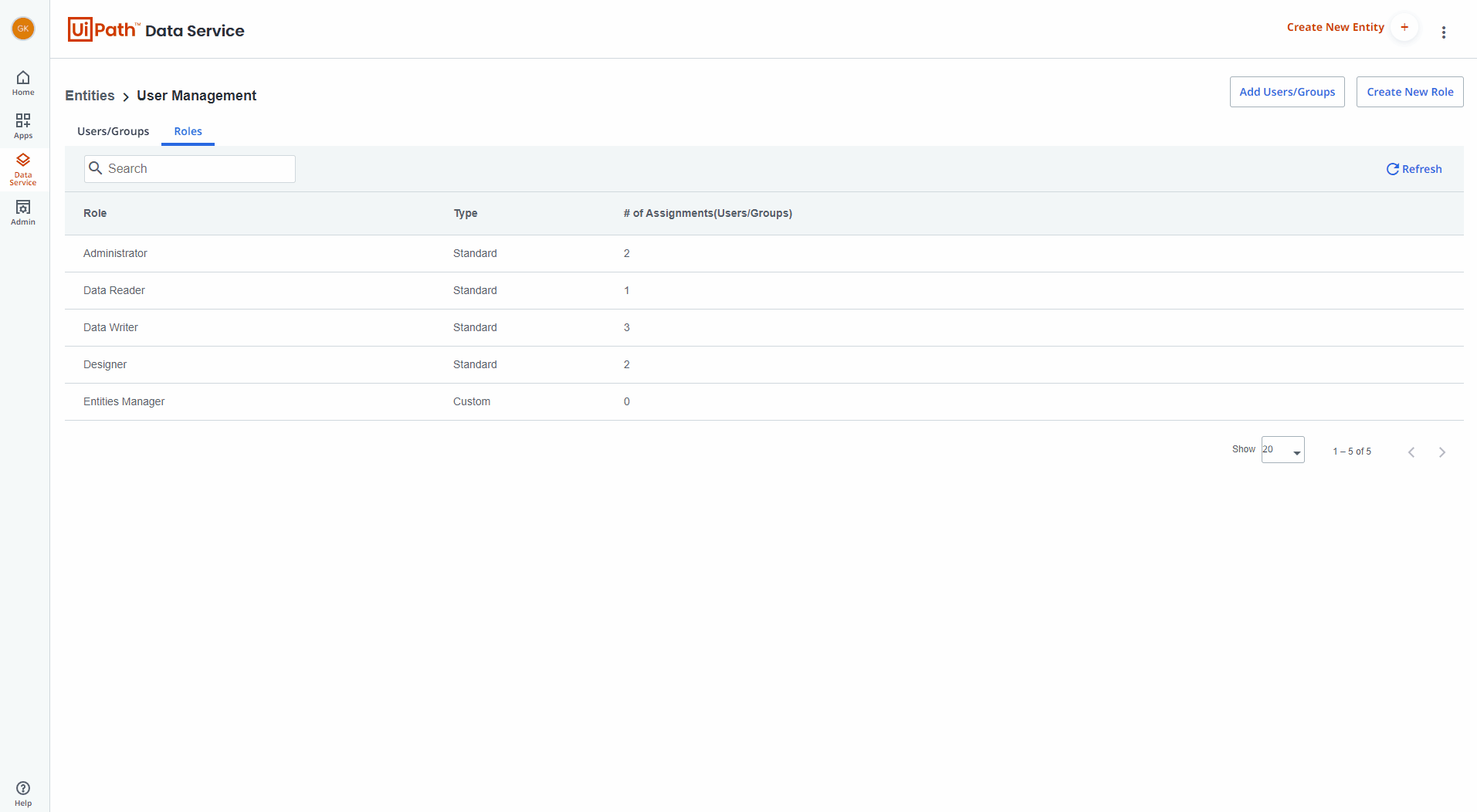Select the Roles tab

[188, 131]
